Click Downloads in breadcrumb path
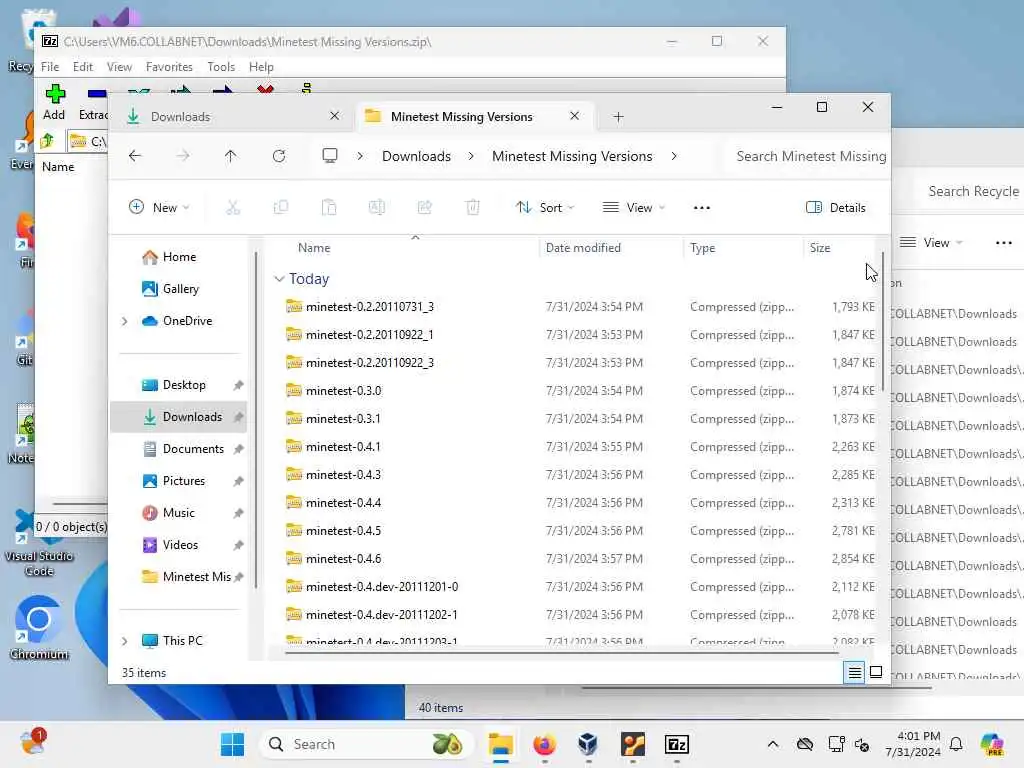Screen dimensions: 1024x768 [417, 156]
